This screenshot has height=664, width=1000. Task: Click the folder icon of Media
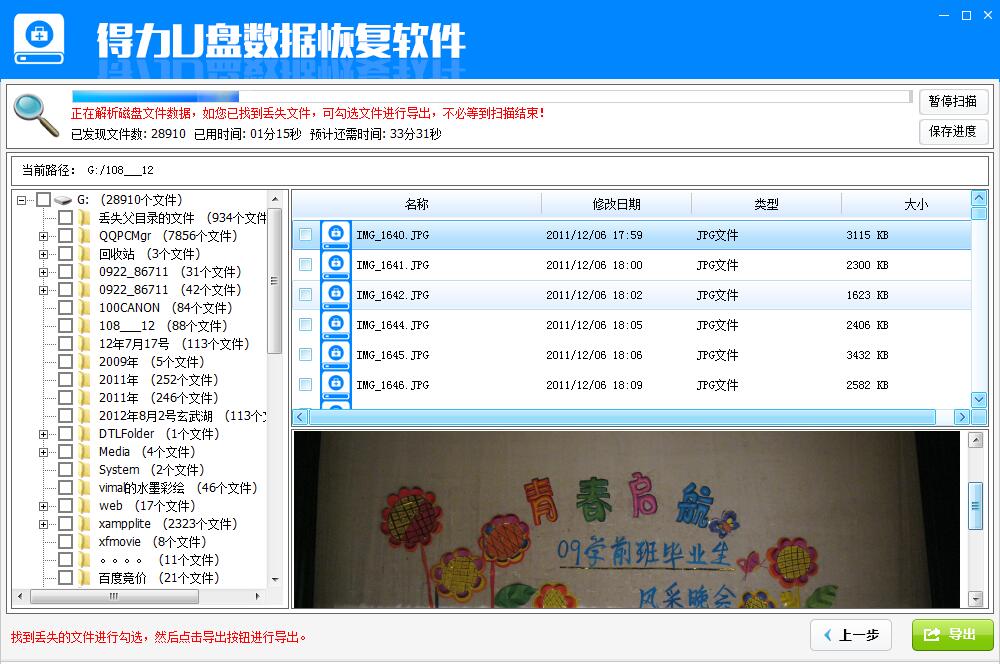85,451
